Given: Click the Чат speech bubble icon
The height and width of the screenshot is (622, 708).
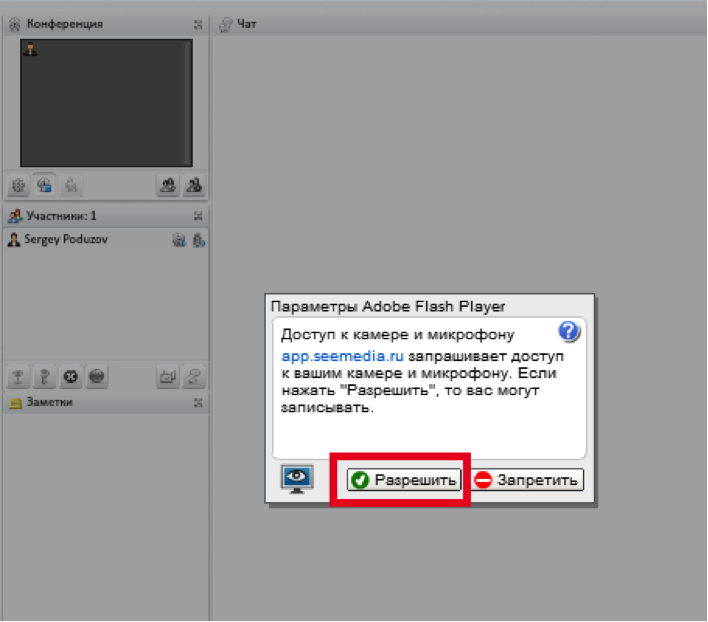Looking at the screenshot, I should click(x=226, y=24).
